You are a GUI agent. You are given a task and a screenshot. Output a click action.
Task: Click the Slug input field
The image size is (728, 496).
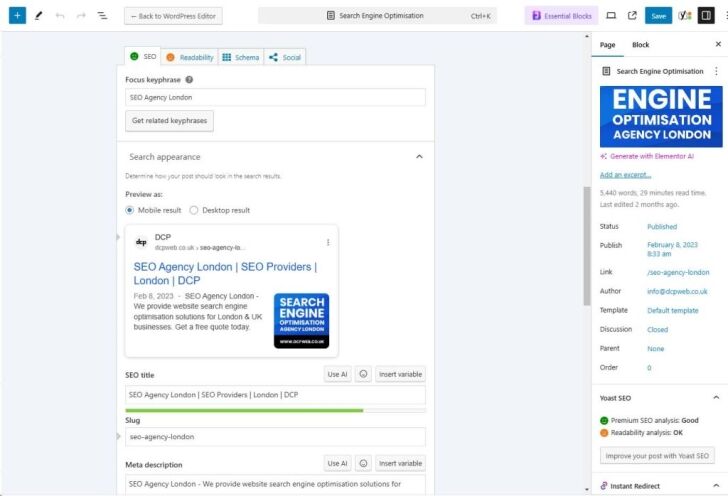(x=275, y=437)
